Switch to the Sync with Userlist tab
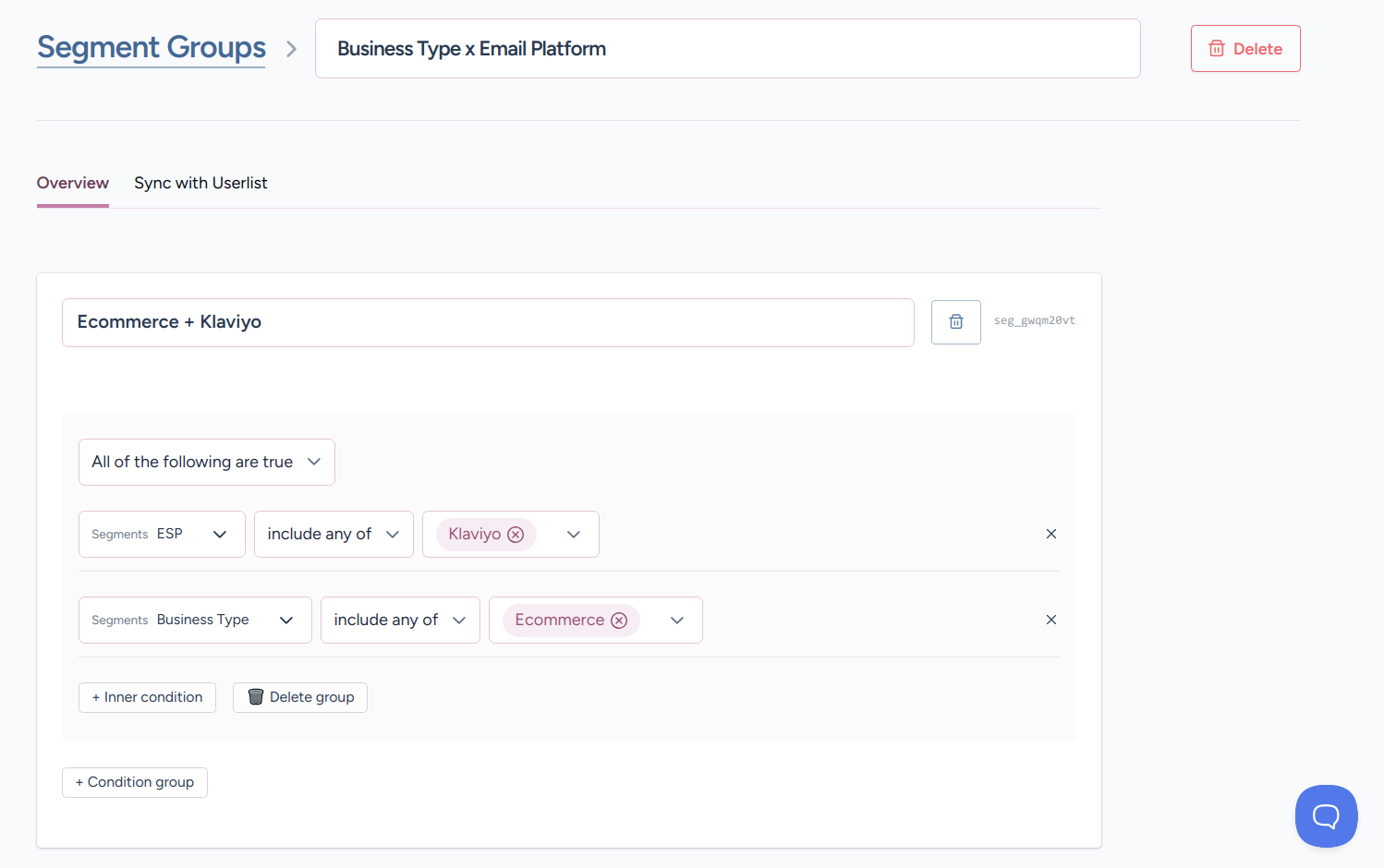Image resolution: width=1384 pixels, height=868 pixels. (200, 183)
